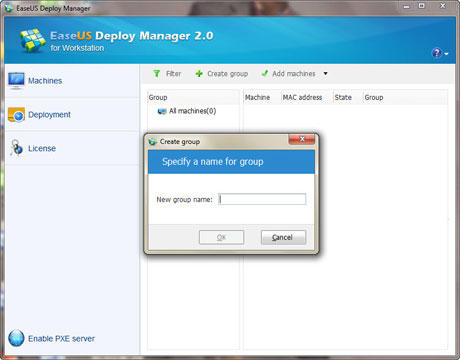This screenshot has height=360, width=460.
Task: Minimize the EaseUS Deploy Manager window
Action: point(406,6)
